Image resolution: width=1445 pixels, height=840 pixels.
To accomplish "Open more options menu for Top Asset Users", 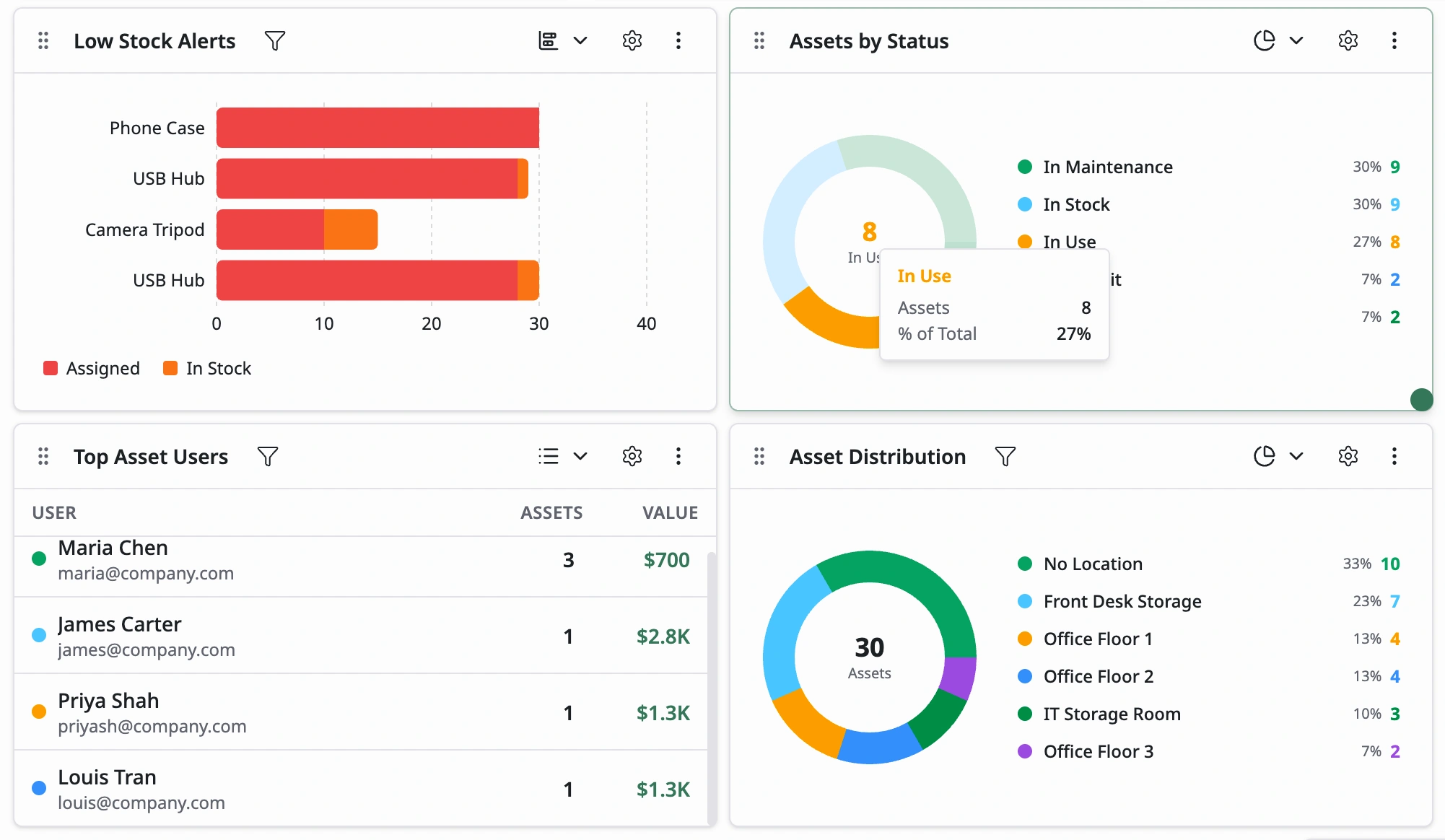I will click(x=678, y=457).
